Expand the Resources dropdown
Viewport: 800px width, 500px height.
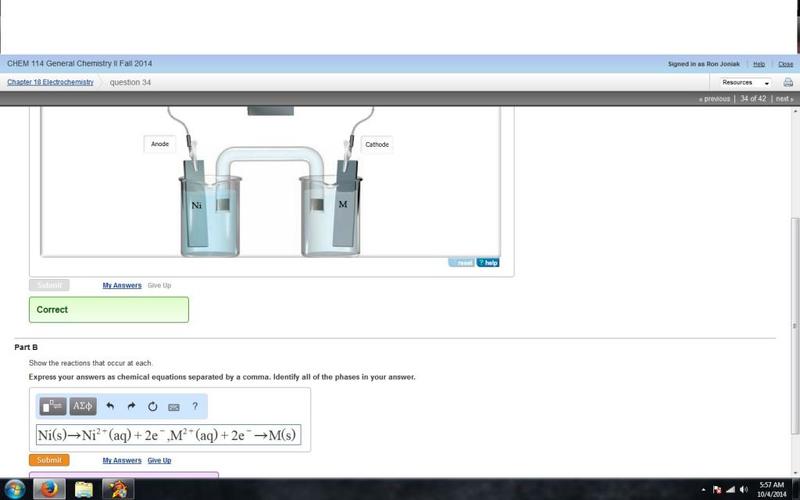(745, 82)
